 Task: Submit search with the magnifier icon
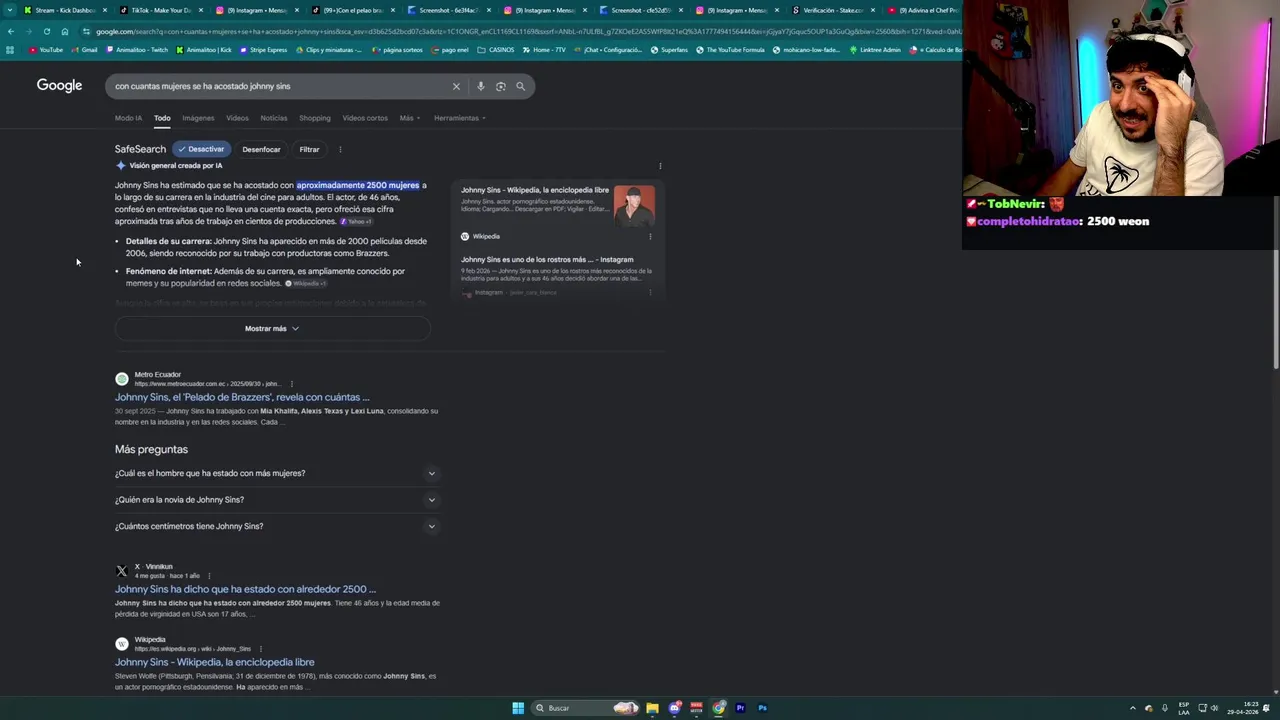(x=520, y=86)
